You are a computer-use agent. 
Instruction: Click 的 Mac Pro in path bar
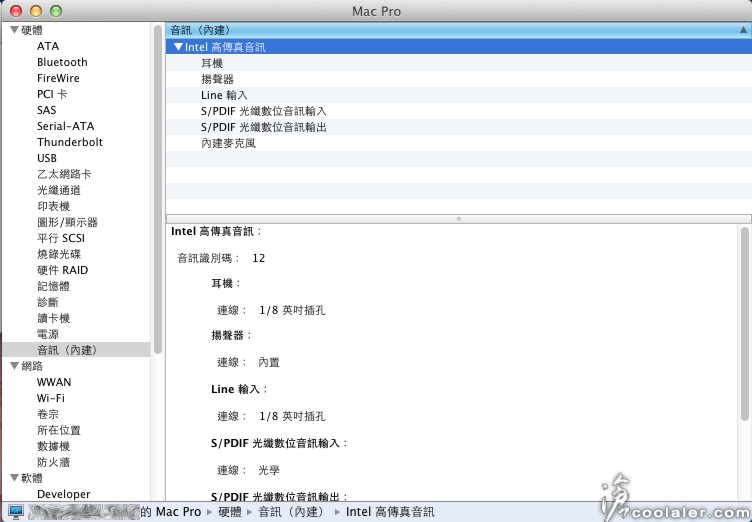coord(171,511)
